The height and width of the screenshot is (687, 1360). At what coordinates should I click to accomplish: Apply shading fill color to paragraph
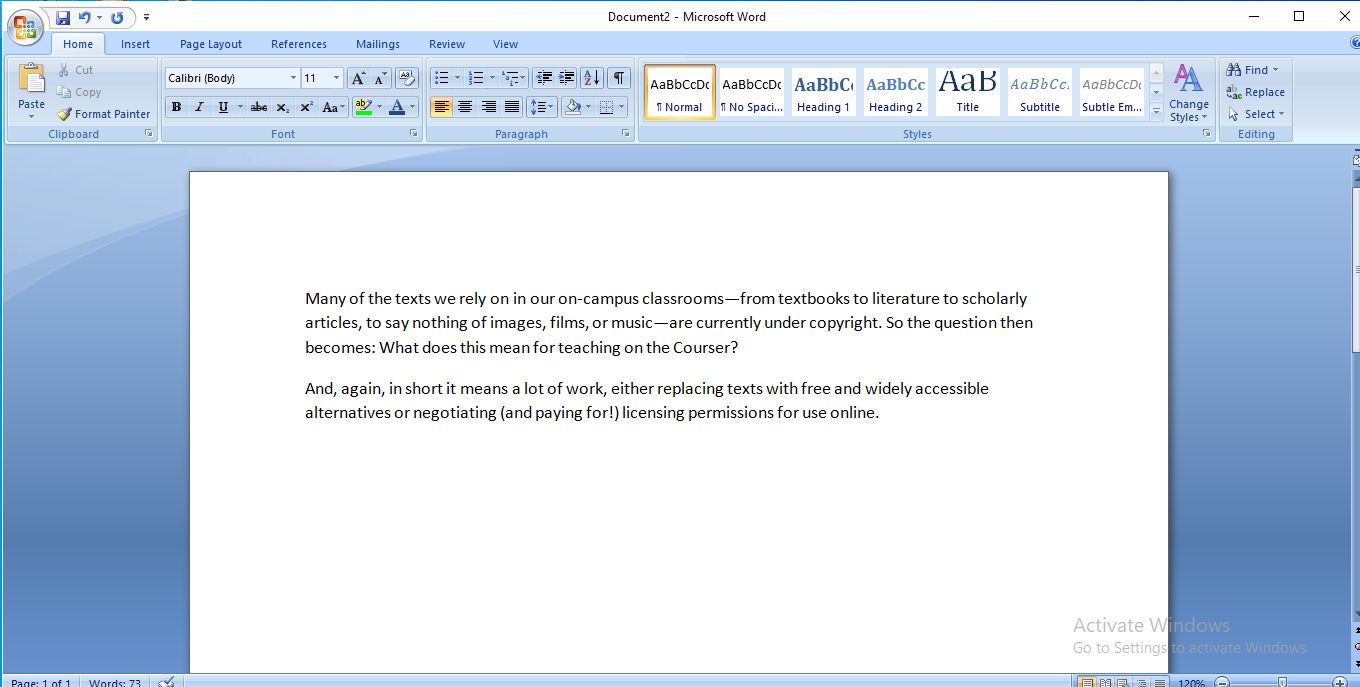point(573,107)
